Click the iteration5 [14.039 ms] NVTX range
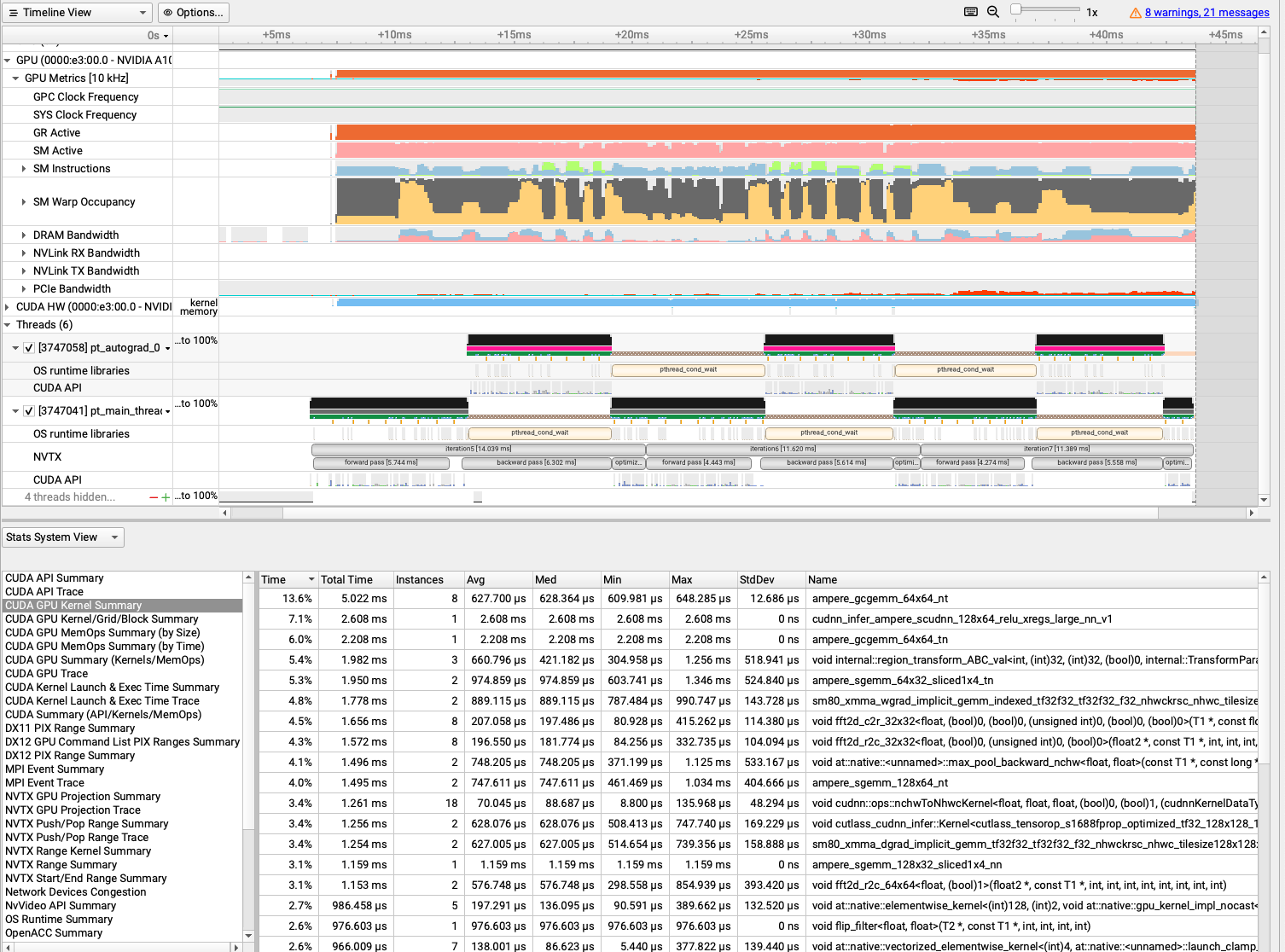Image resolution: width=1285 pixels, height=952 pixels. 479,450
